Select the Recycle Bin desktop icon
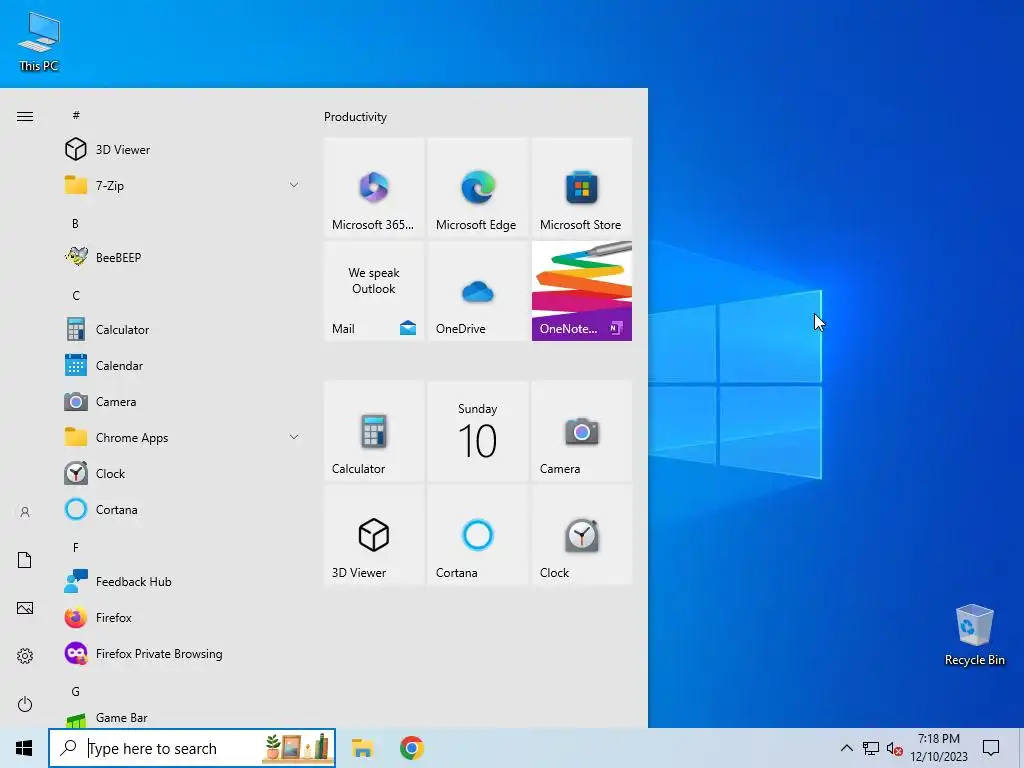Viewport: 1024px width, 768px height. [x=974, y=635]
